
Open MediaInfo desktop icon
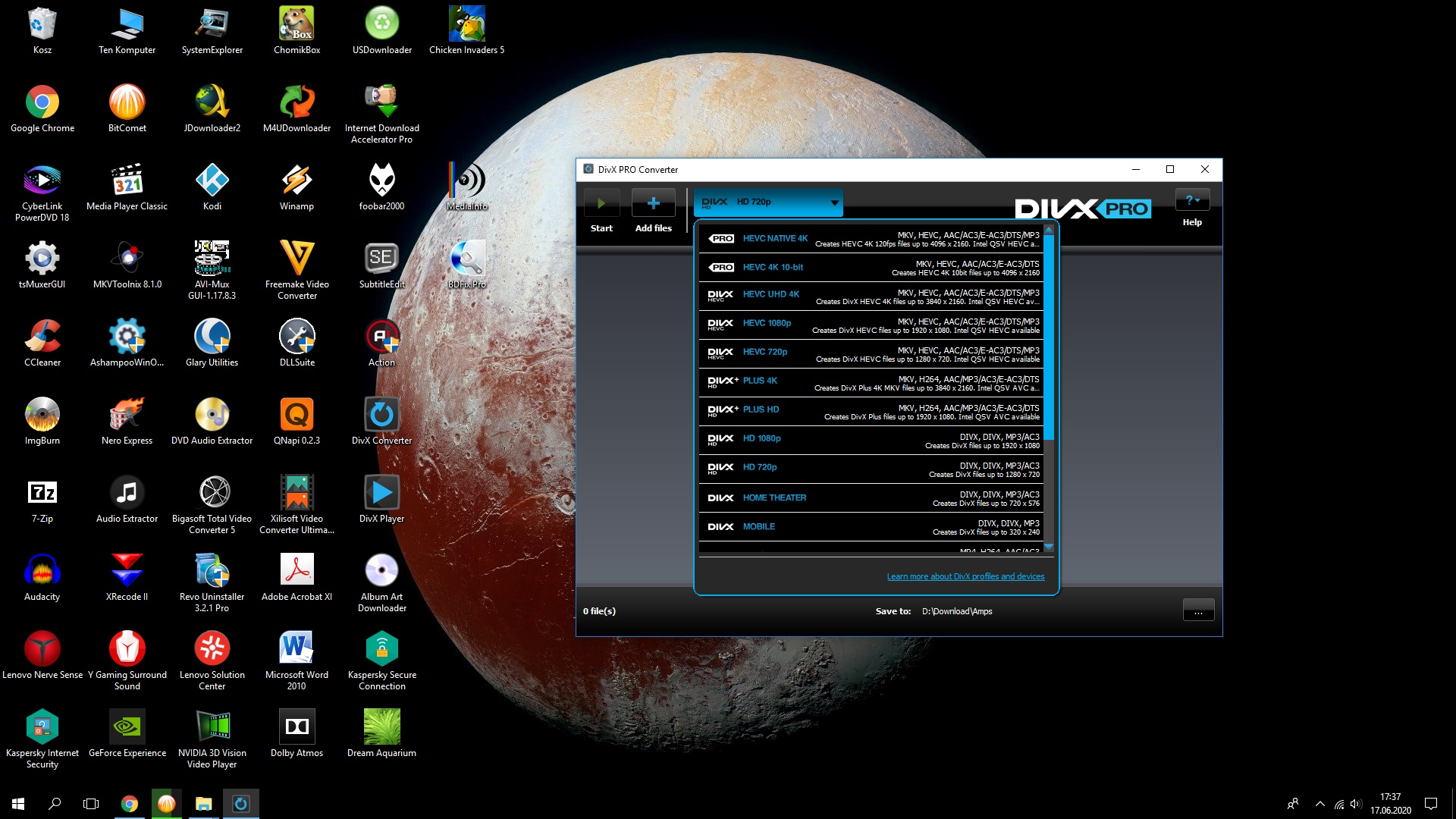(466, 187)
